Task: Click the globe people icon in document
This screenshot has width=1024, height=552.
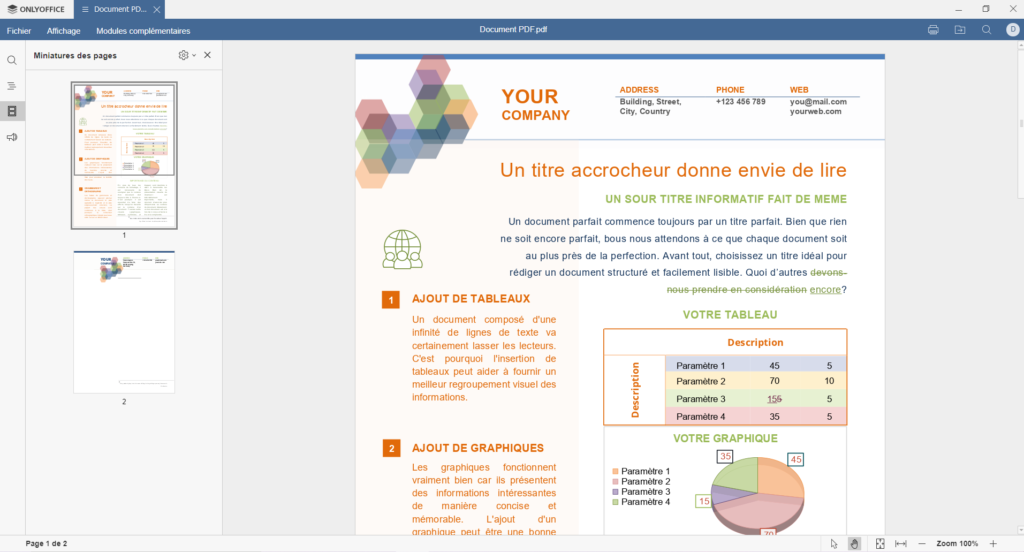Action: [402, 249]
